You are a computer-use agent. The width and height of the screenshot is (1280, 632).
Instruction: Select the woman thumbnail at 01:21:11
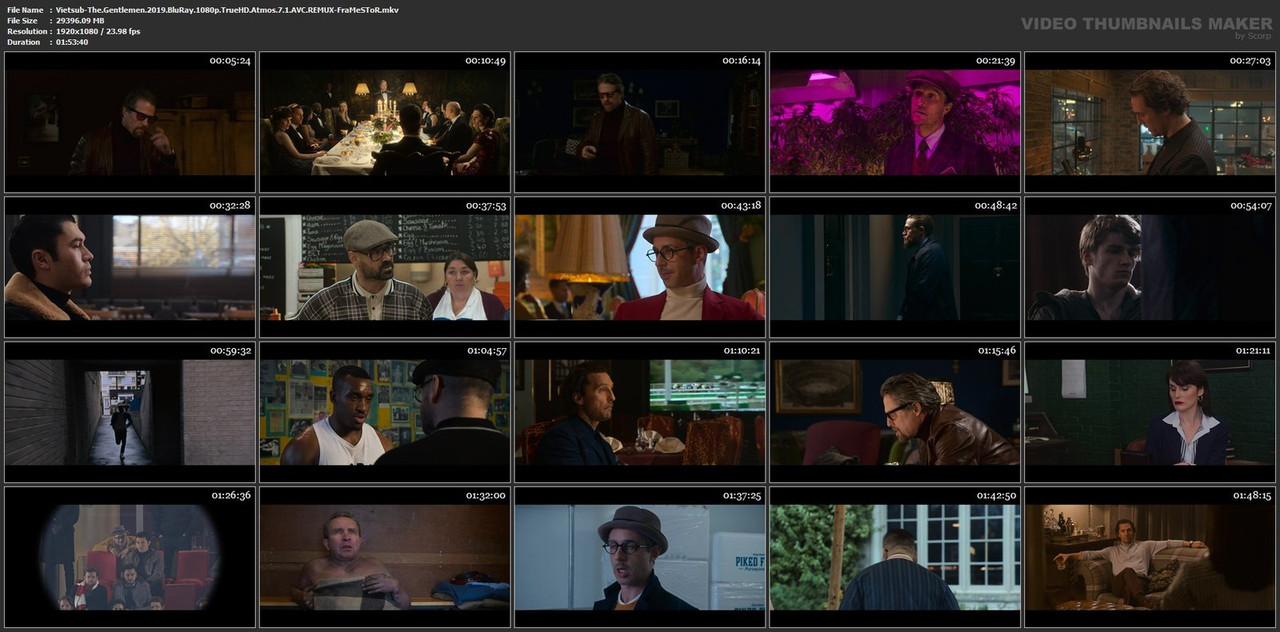[1150, 412]
